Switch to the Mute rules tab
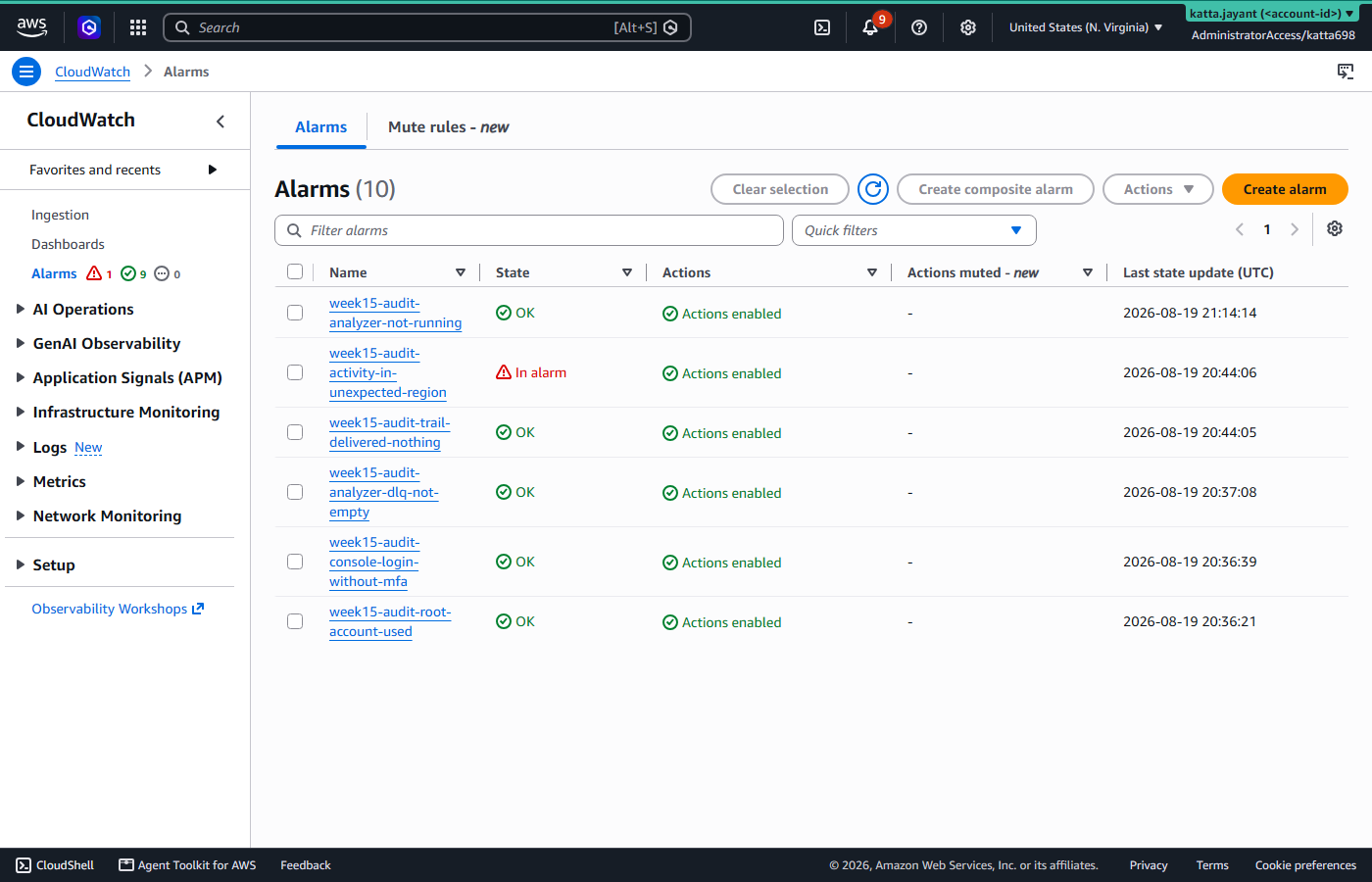The height and width of the screenshot is (882, 1372). point(448,127)
